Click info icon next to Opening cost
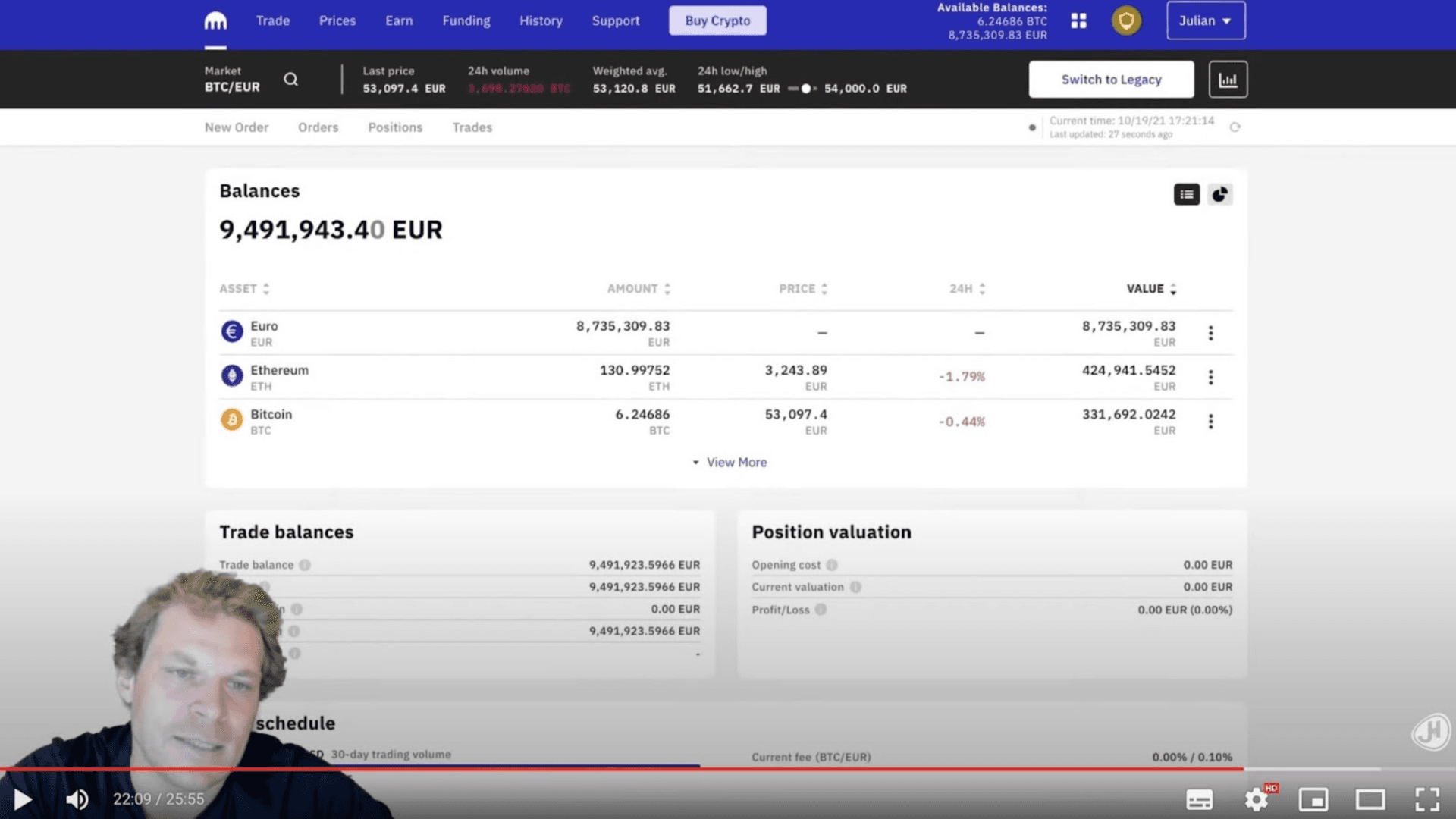 coord(832,565)
